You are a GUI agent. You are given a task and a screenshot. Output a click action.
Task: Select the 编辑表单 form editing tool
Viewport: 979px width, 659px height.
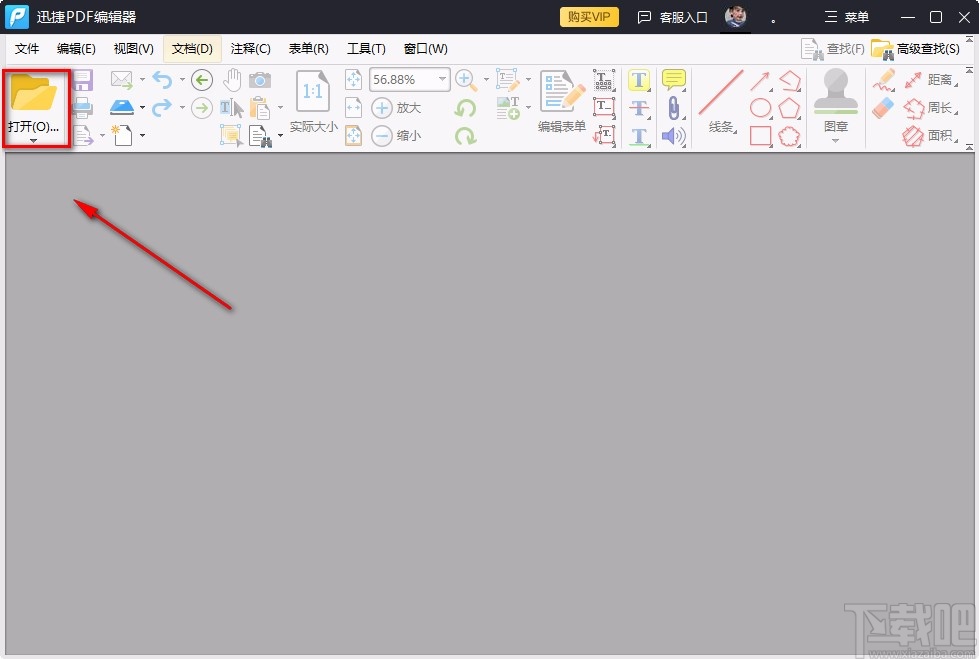pos(562,97)
